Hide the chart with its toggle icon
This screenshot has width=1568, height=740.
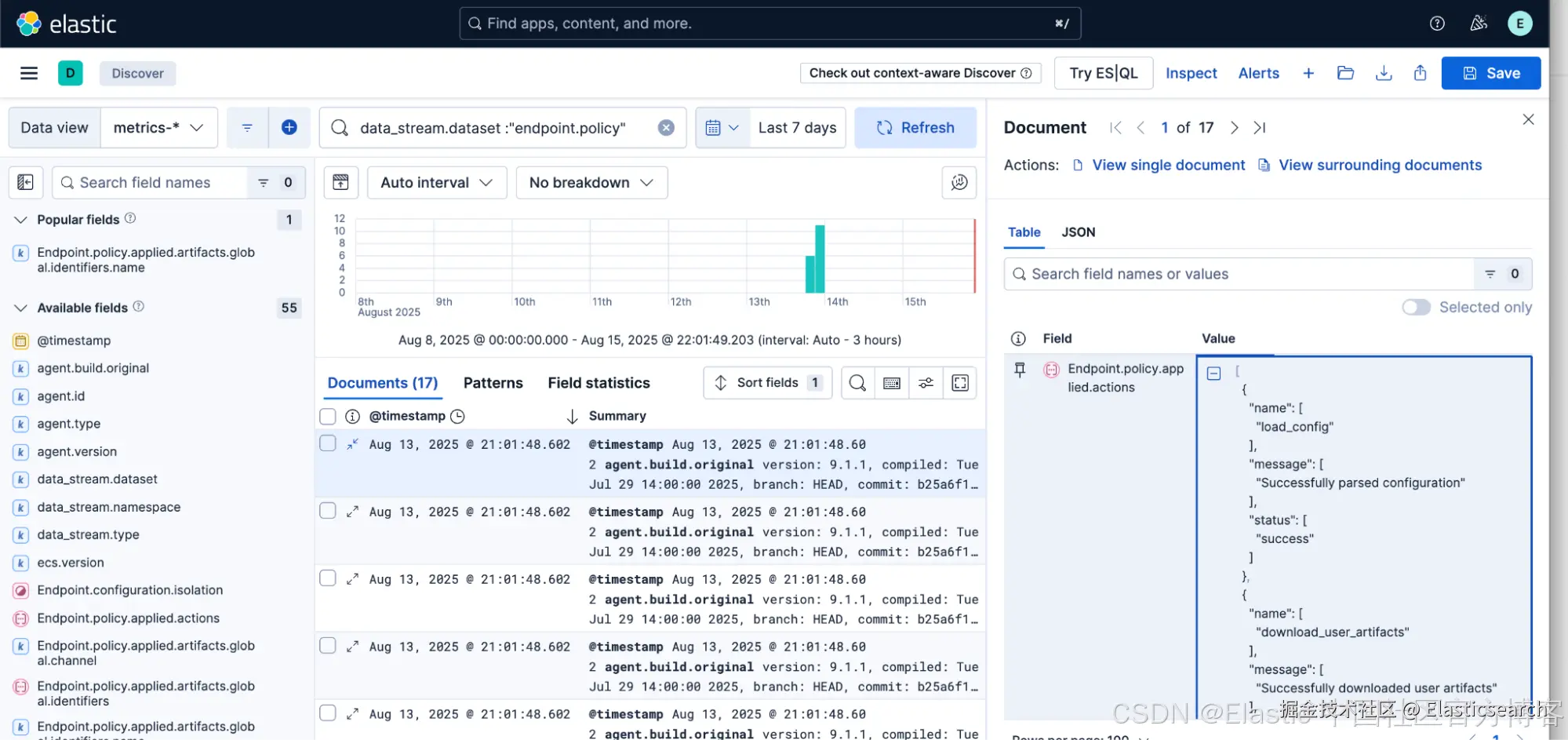[341, 182]
